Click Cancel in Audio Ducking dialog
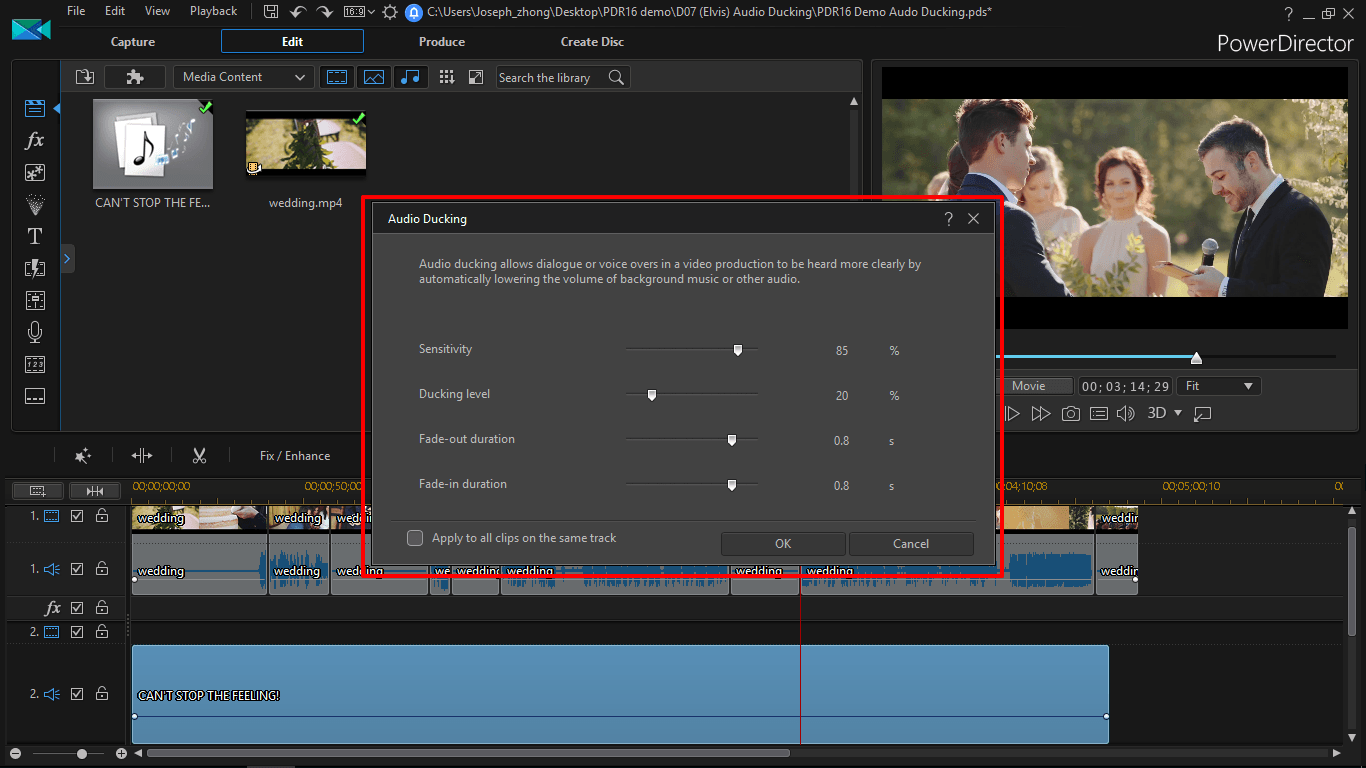 911,544
